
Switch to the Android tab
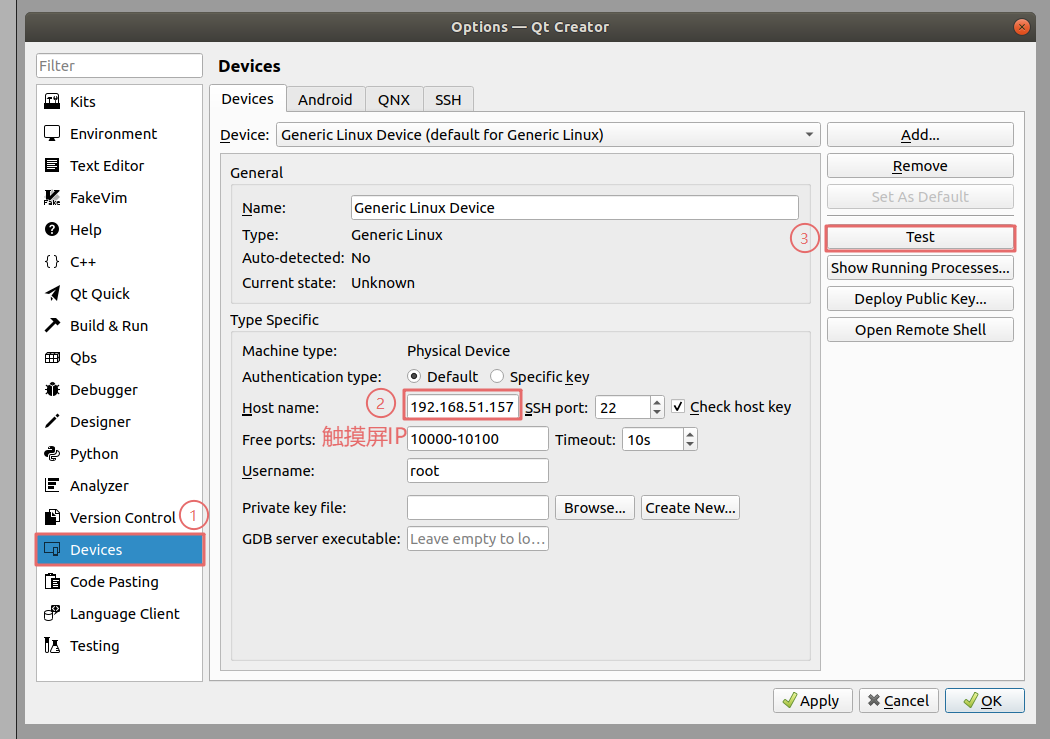[325, 99]
